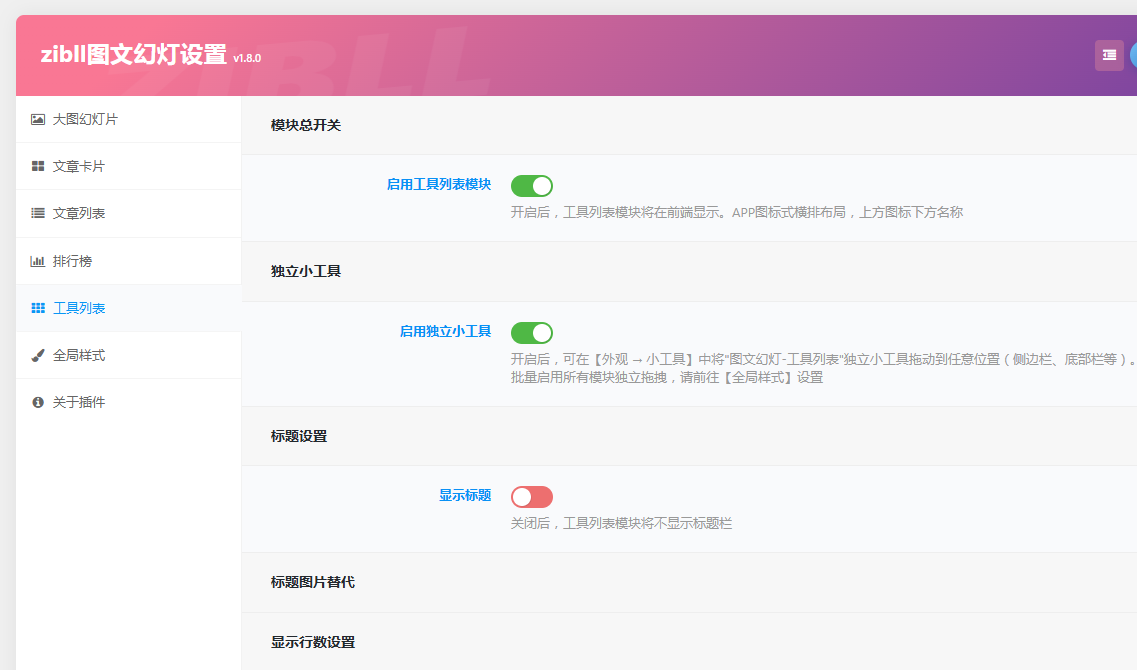The height and width of the screenshot is (670, 1137).
Task: Click the 启用工具列表模块 field label
Action: pyautogui.click(x=439, y=184)
